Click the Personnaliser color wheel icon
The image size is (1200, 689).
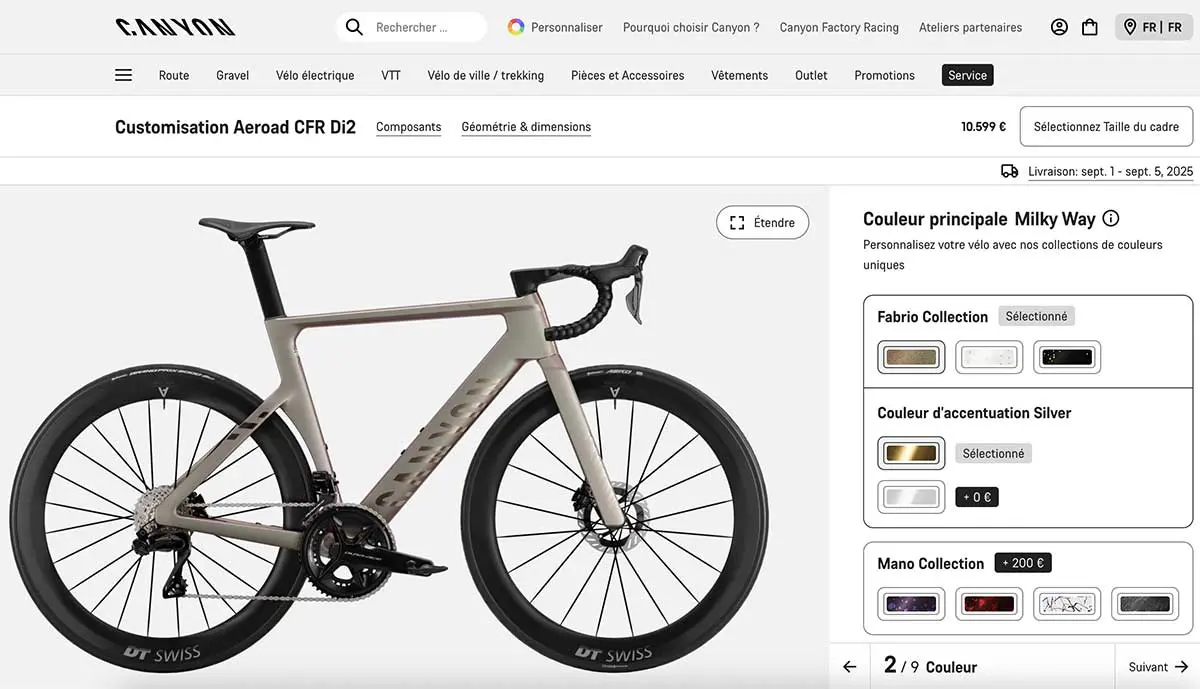tap(516, 27)
